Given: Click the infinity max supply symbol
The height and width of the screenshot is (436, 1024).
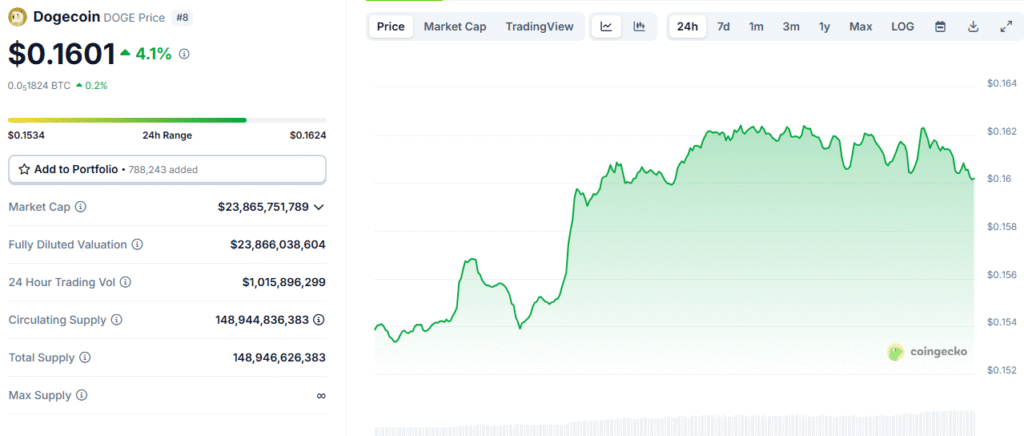Looking at the screenshot, I should (x=321, y=396).
